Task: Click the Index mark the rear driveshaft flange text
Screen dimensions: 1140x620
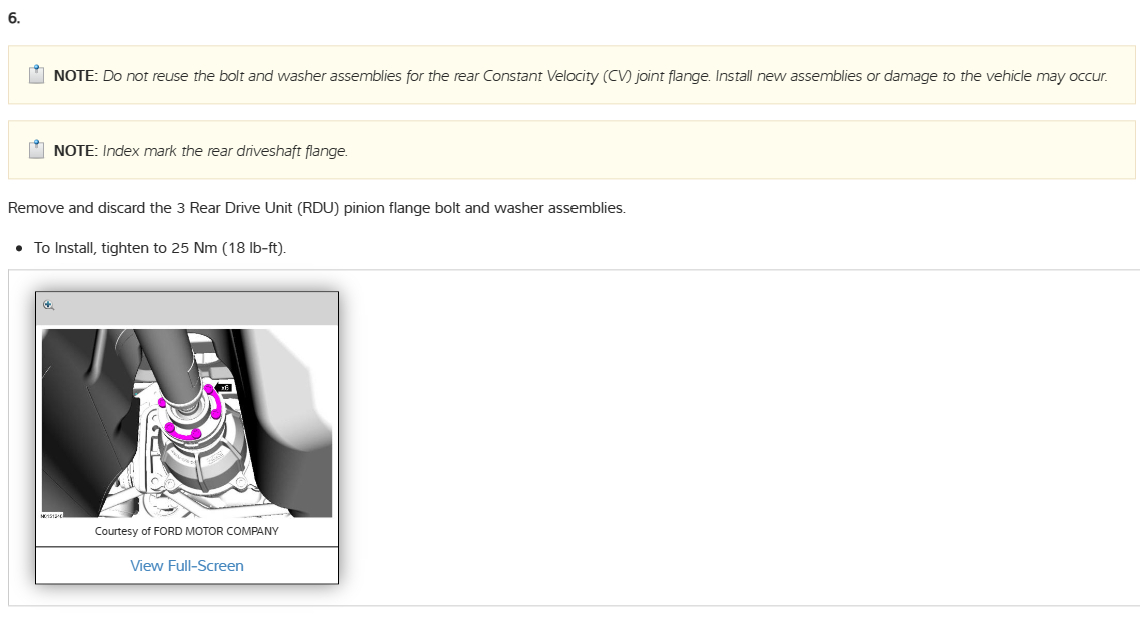Action: 225,151
